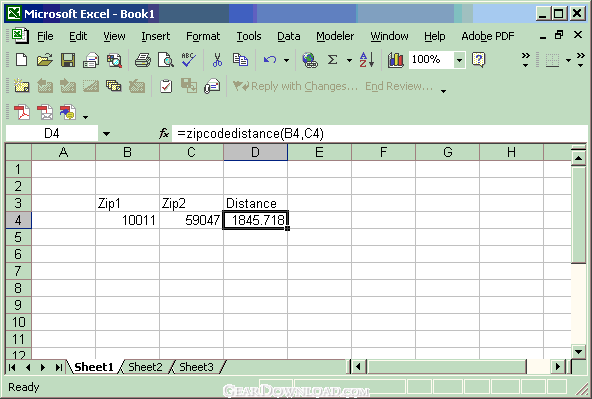Click Convert to Adobe PDF icon
Screen dimensions: 592x399
click(22, 112)
